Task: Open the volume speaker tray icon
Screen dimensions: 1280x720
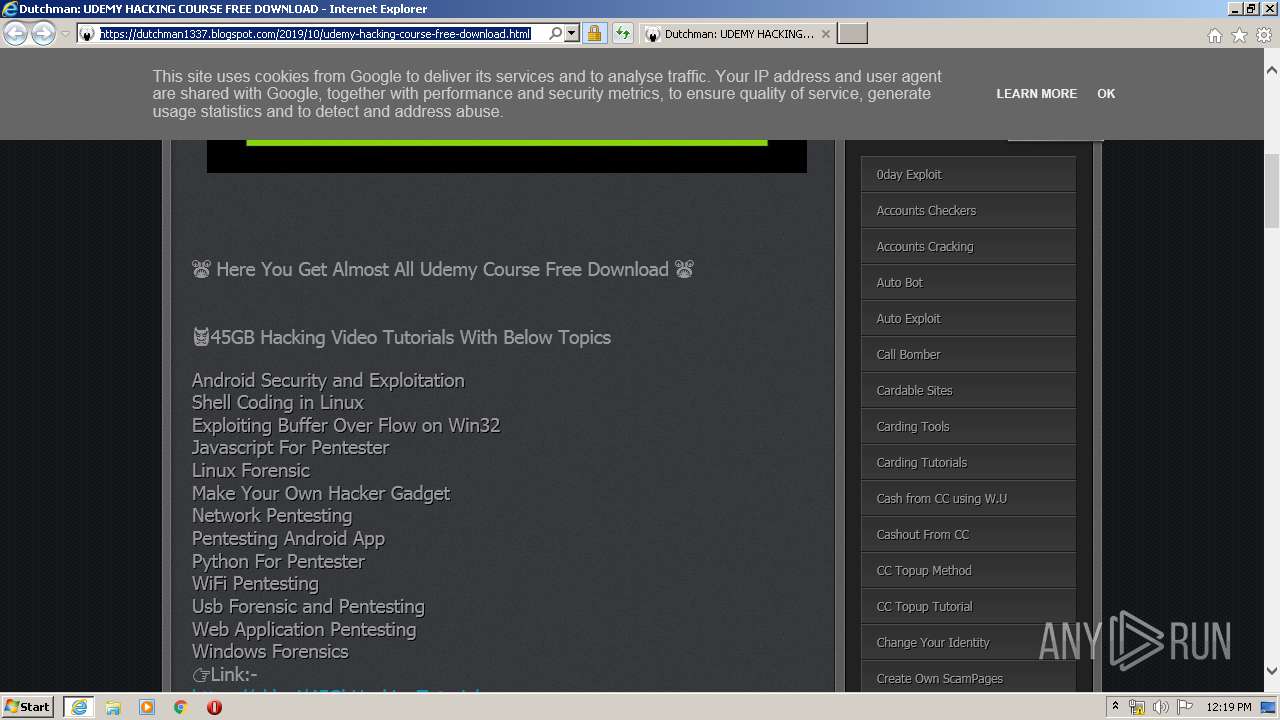Action: pyautogui.click(x=1161, y=707)
